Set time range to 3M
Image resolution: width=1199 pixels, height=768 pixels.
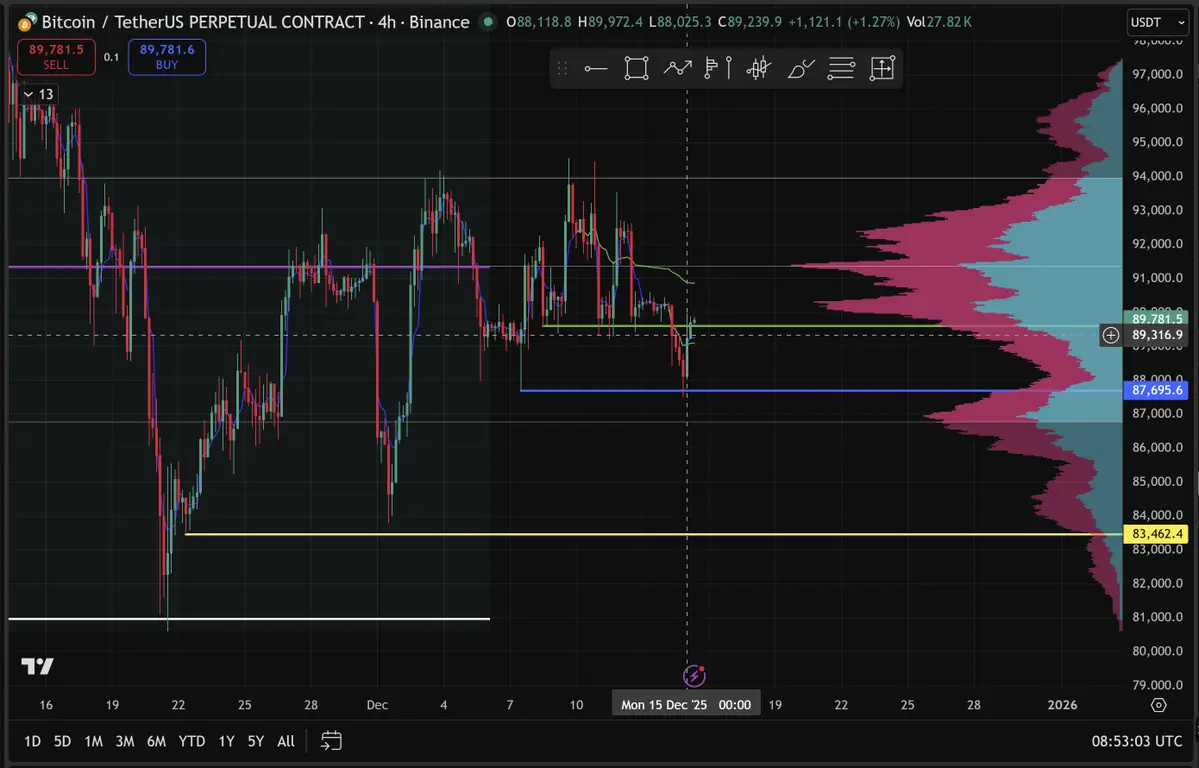click(125, 740)
